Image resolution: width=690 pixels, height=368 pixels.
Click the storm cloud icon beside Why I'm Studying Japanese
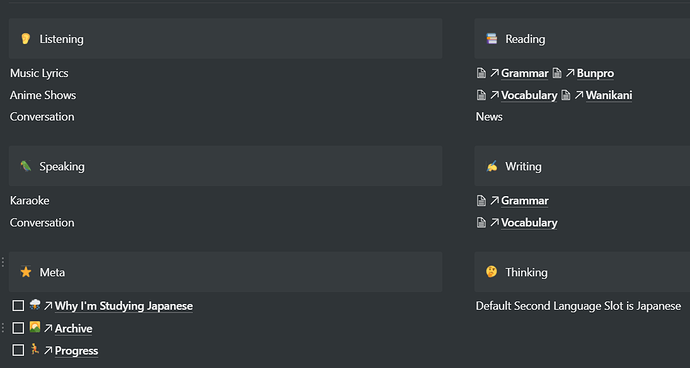35,305
